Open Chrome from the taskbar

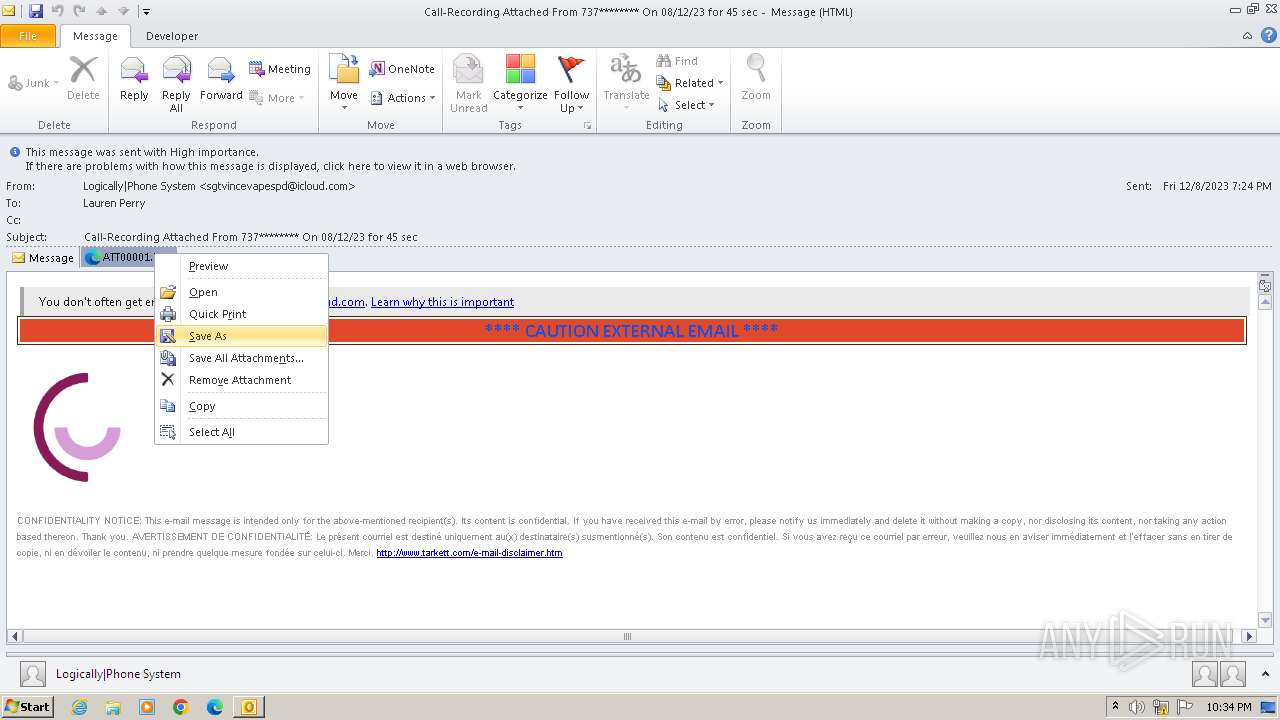click(181, 707)
